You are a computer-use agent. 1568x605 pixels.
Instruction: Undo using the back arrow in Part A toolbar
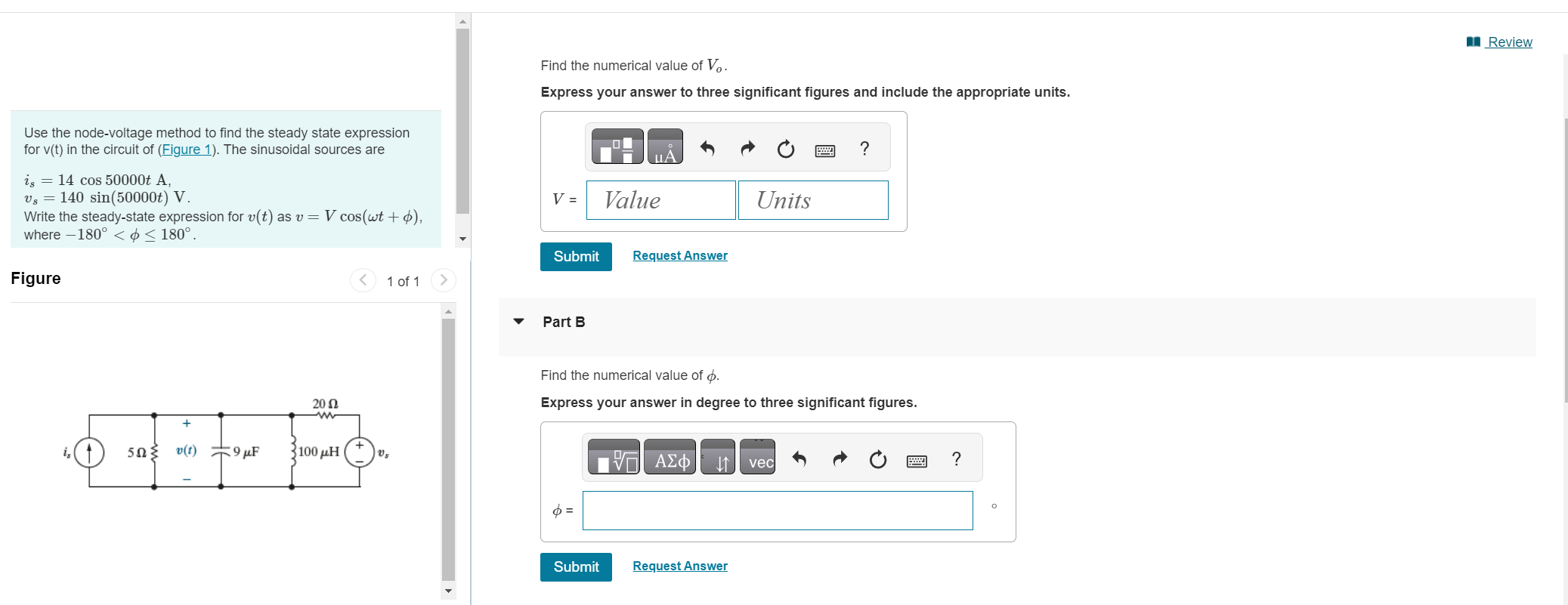point(709,149)
